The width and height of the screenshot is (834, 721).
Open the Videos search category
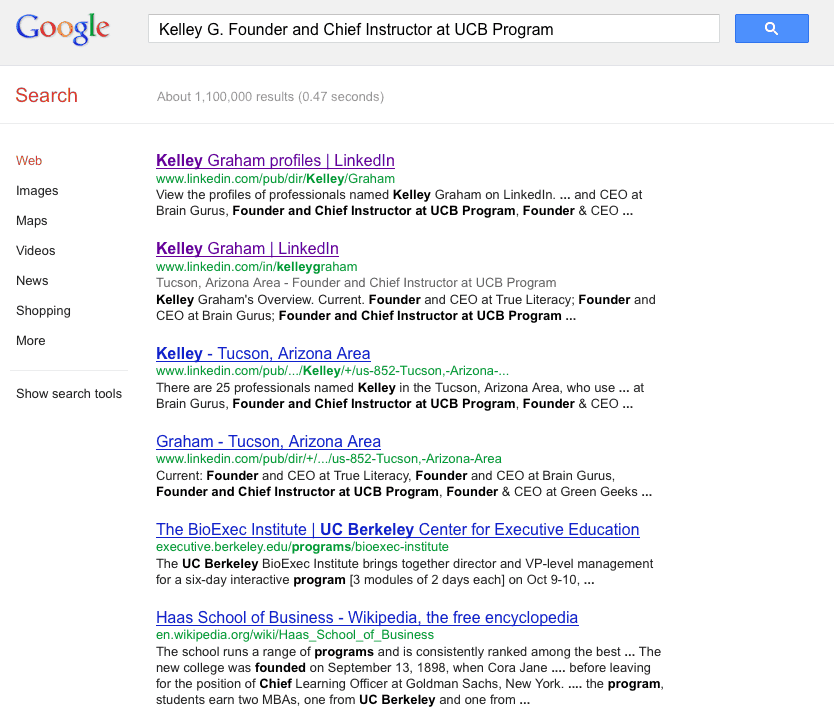pyautogui.click(x=36, y=250)
